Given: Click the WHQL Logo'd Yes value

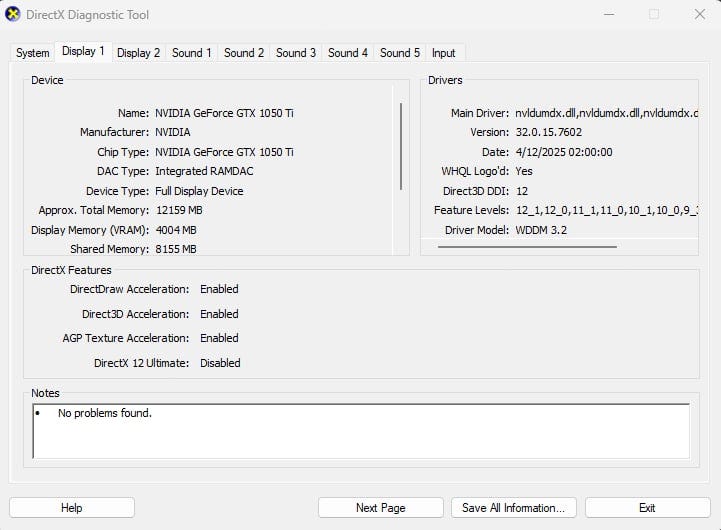Looking at the screenshot, I should (524, 171).
